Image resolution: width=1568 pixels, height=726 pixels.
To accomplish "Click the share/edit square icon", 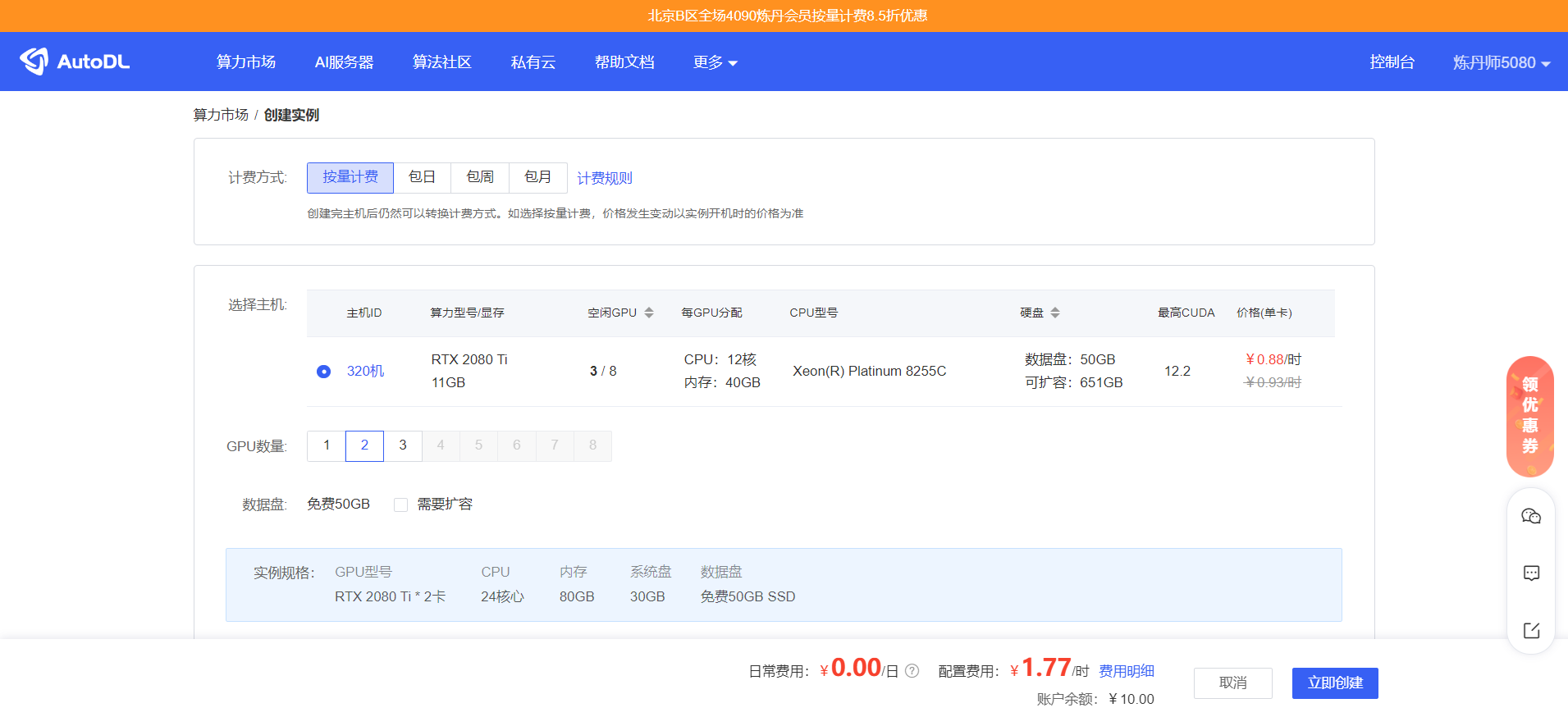I will point(1531,630).
